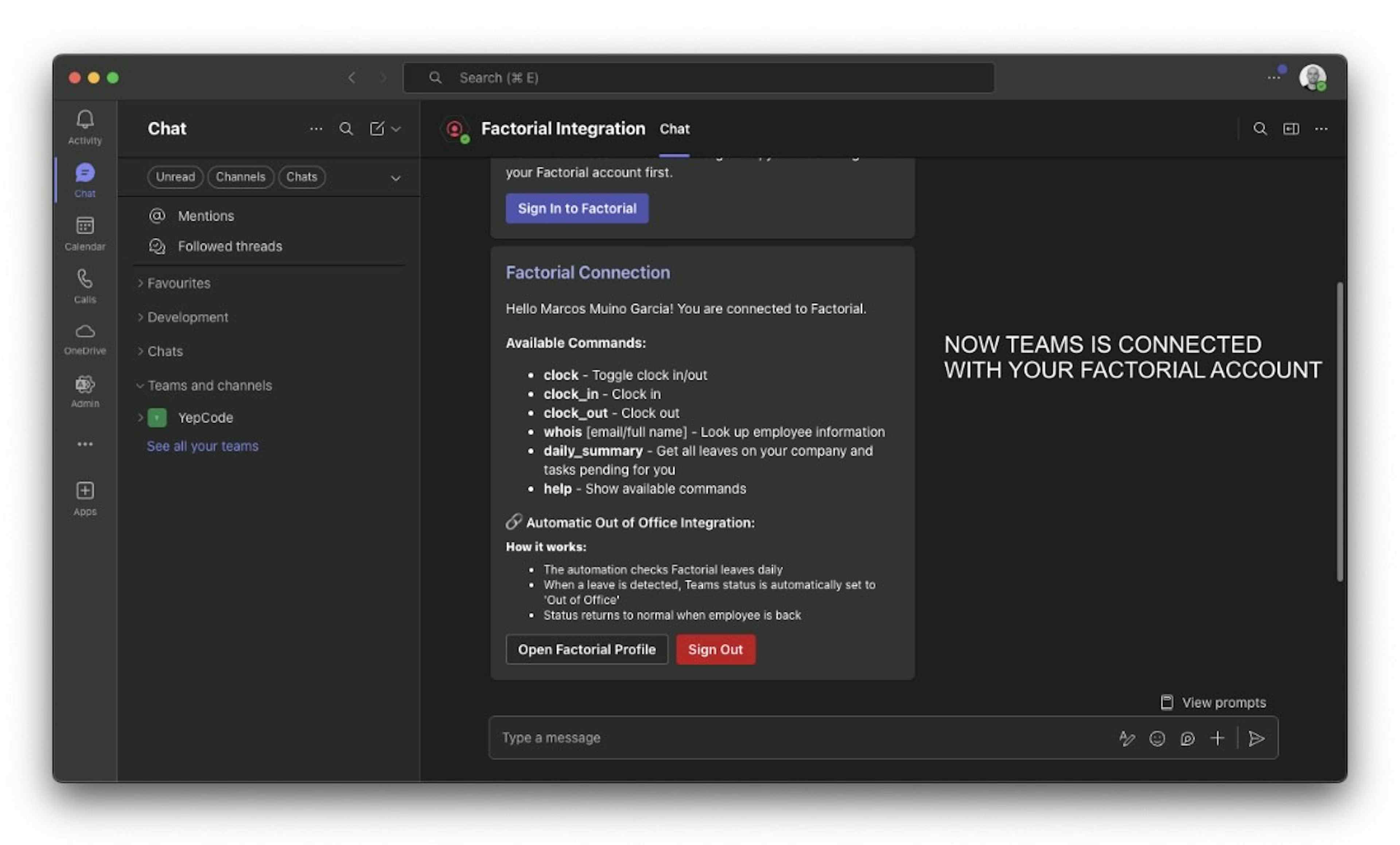Click the new chat compose icon
This screenshot has height=845, width=1400.
tap(377, 129)
